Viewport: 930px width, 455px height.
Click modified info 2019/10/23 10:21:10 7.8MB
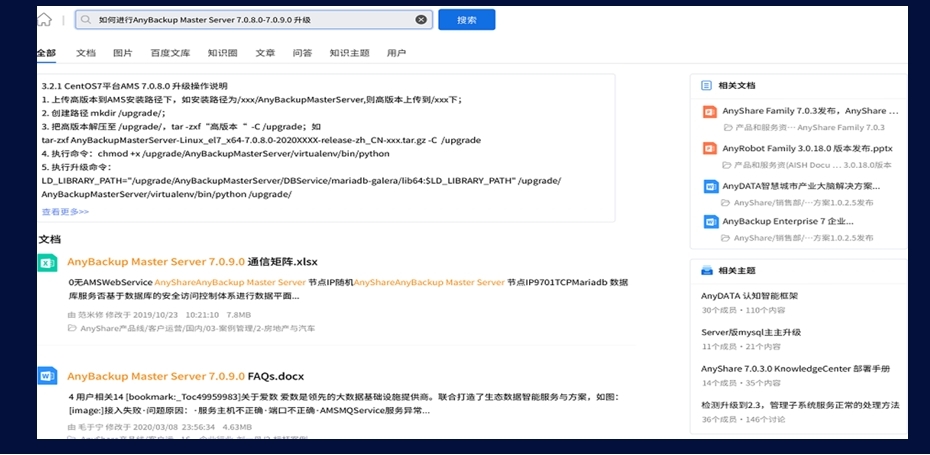point(160,314)
